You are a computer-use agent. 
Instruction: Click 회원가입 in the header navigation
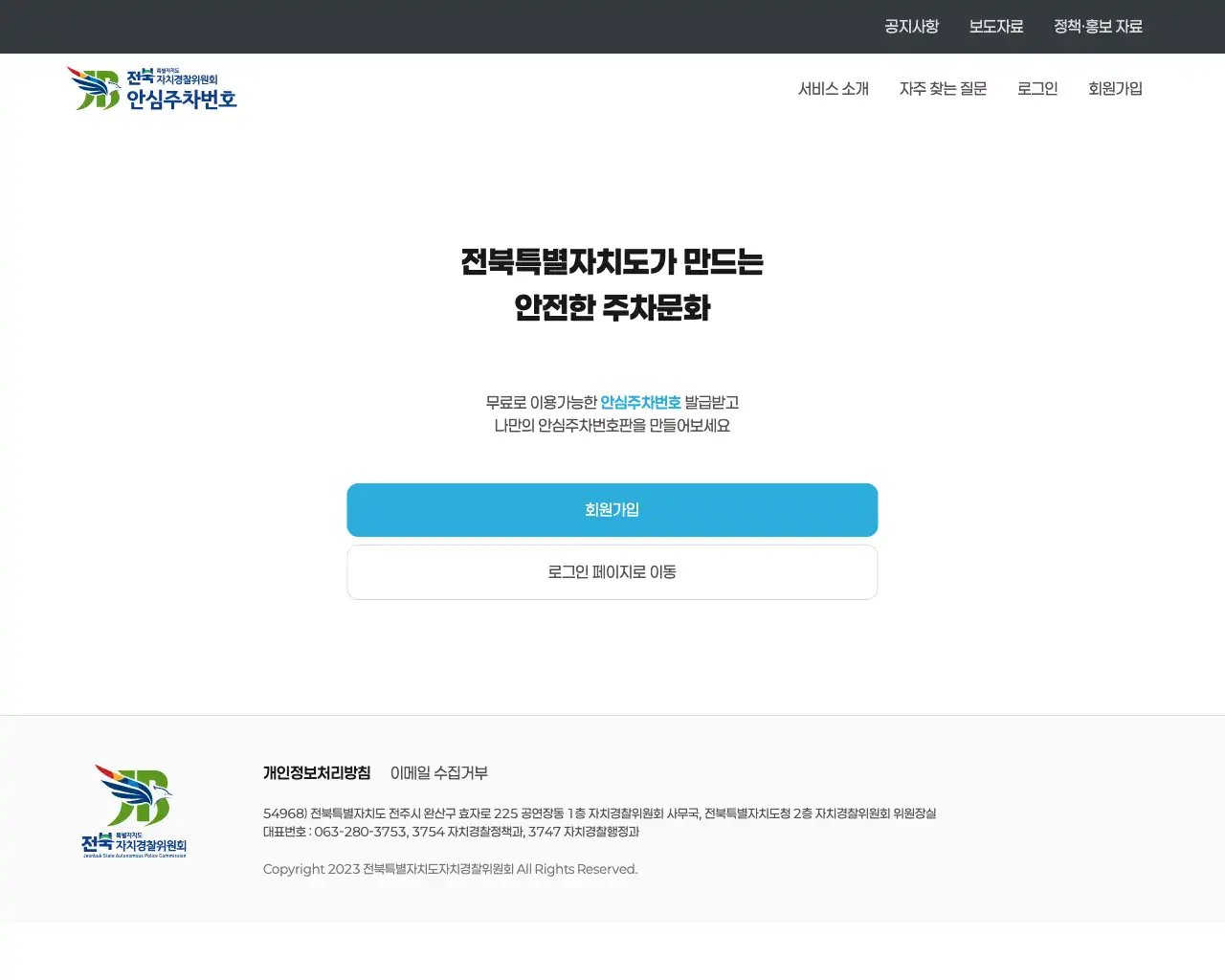pyautogui.click(x=1115, y=88)
